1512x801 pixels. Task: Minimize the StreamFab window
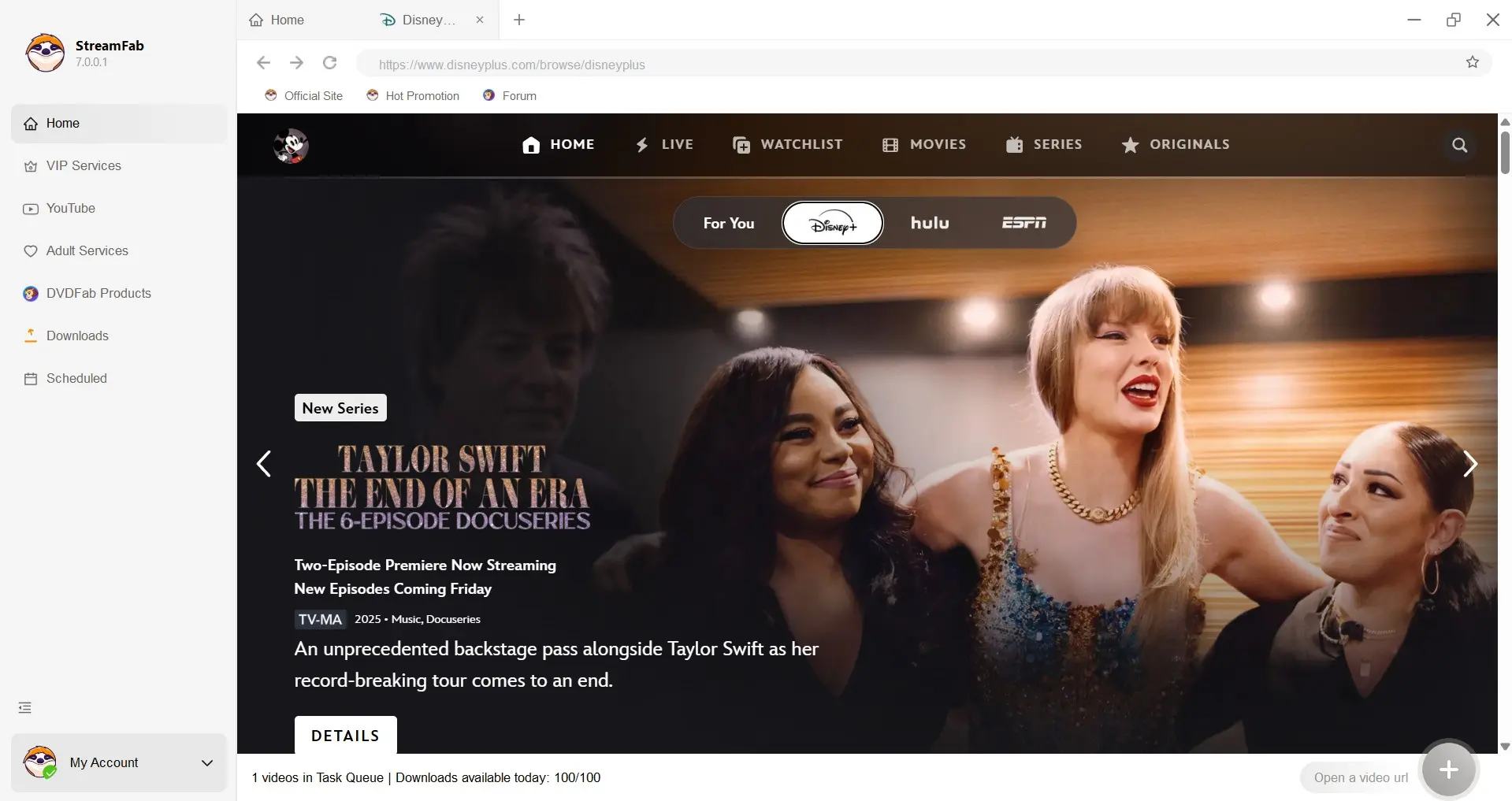tap(1414, 20)
